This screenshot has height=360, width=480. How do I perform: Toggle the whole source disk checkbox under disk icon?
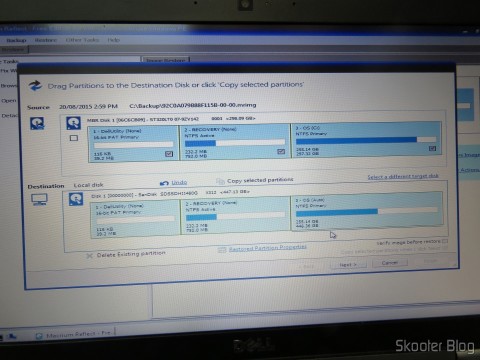point(74,138)
